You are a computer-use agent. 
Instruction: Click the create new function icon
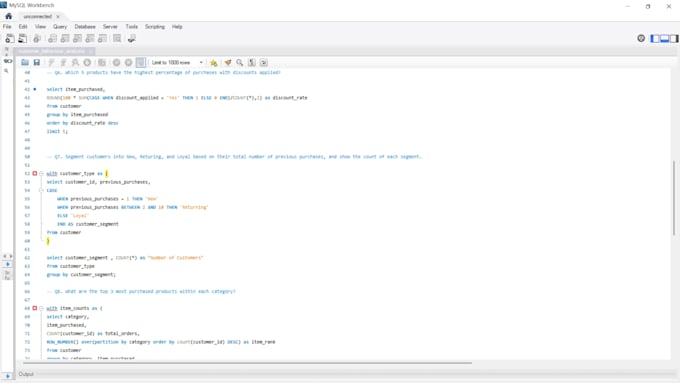click(x=103, y=39)
